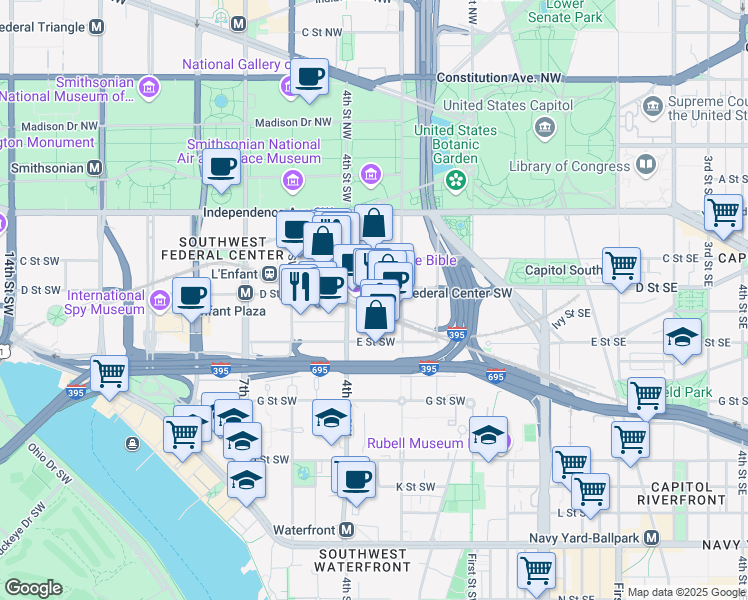The image size is (748, 600).
Task: Click the 'K St SW' street label
Action: (416, 487)
